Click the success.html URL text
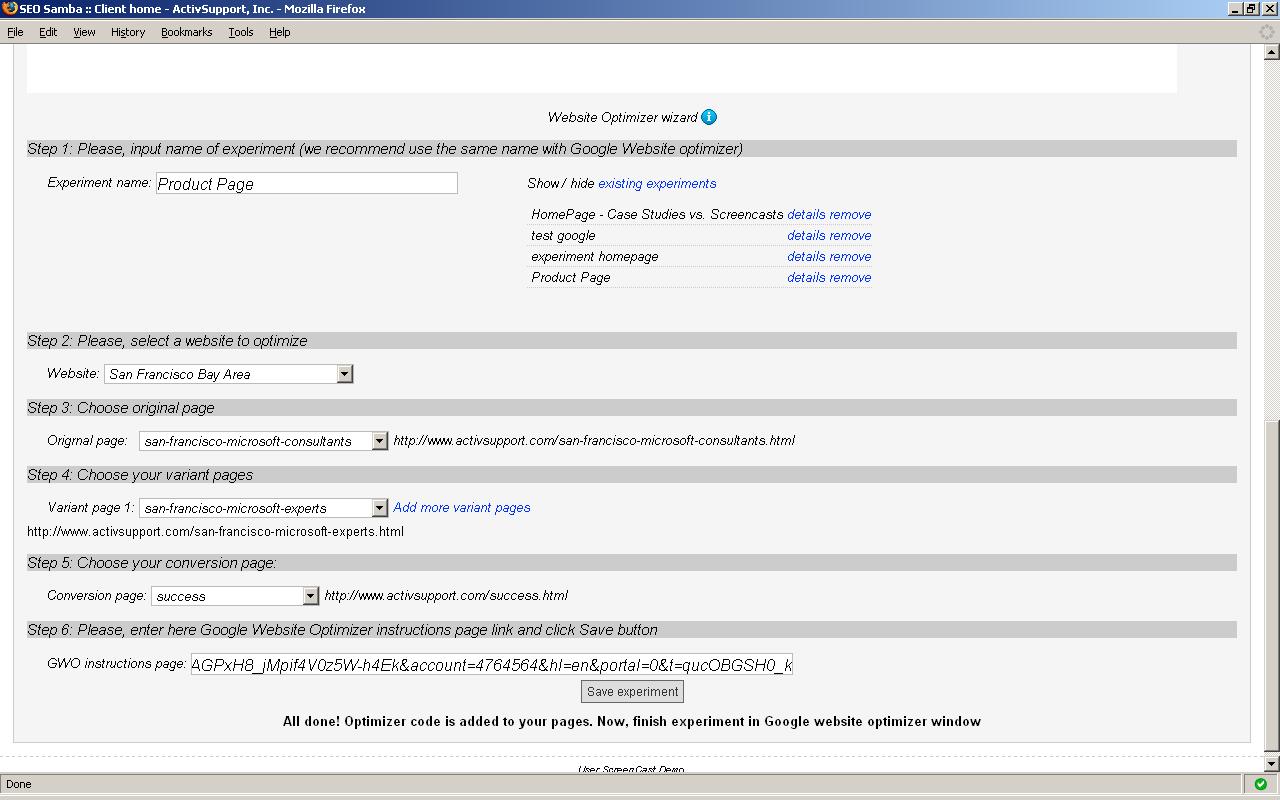This screenshot has height=800, width=1280. [446, 596]
